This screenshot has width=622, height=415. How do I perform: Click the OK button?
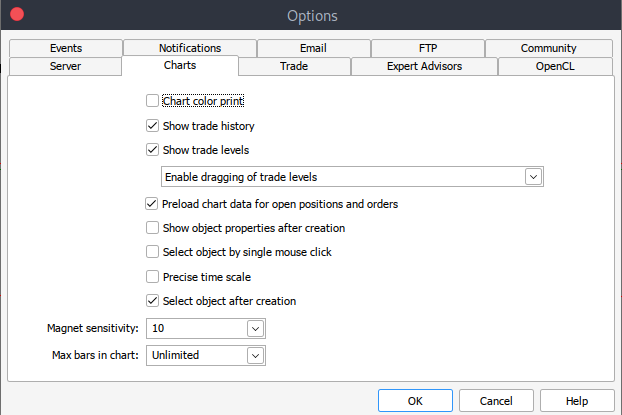[415, 400]
